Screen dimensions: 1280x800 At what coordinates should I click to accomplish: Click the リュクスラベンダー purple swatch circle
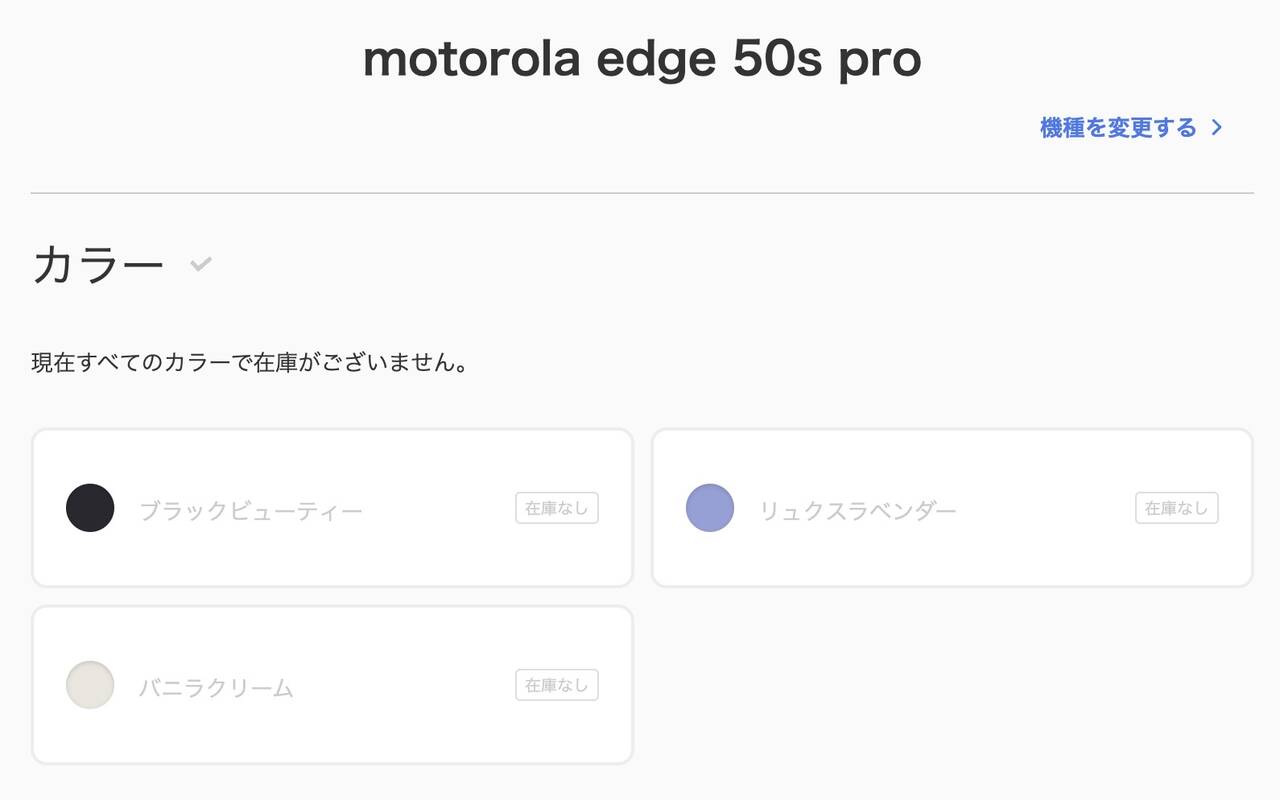pyautogui.click(x=709, y=507)
